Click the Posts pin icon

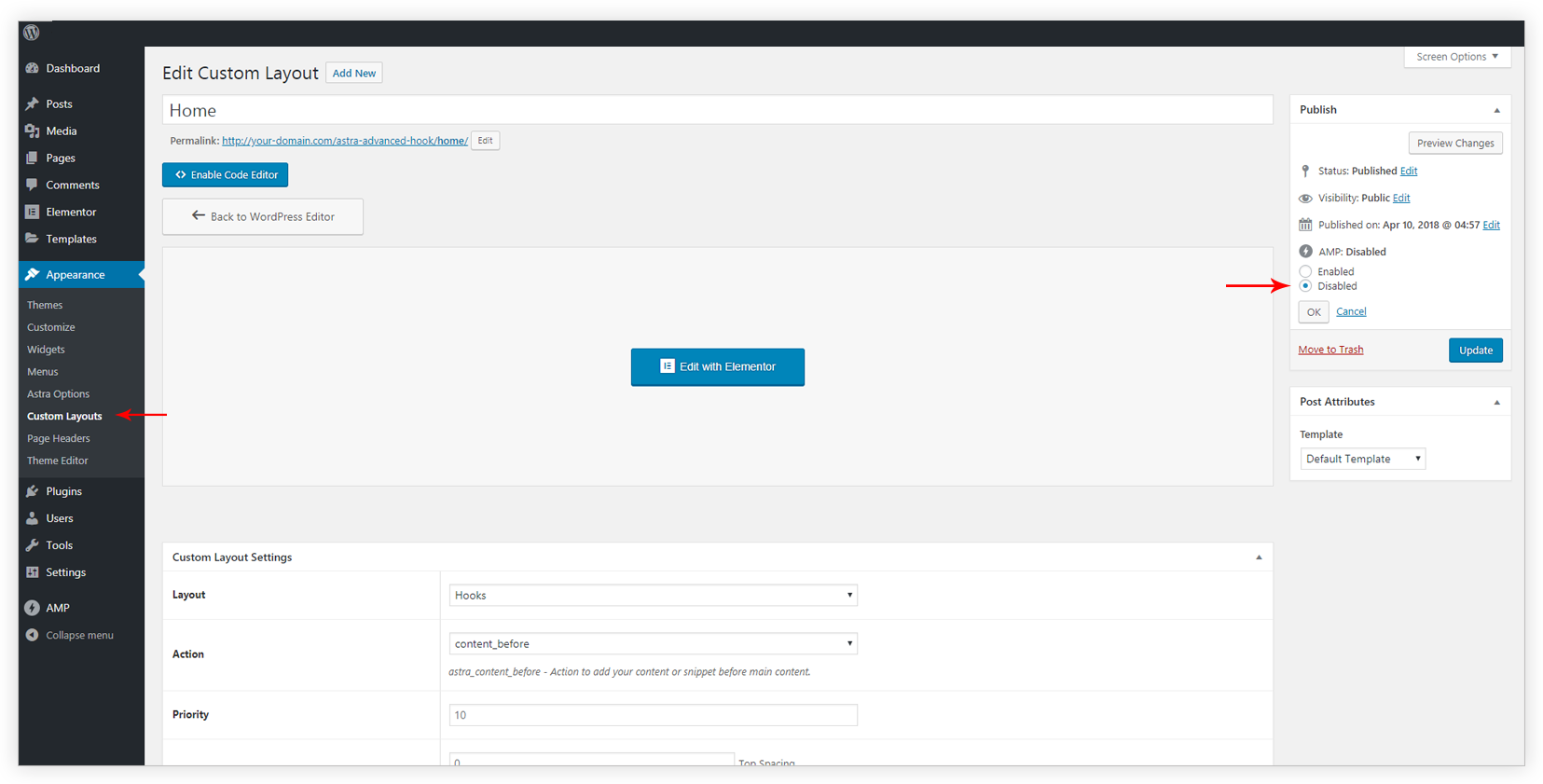point(33,103)
